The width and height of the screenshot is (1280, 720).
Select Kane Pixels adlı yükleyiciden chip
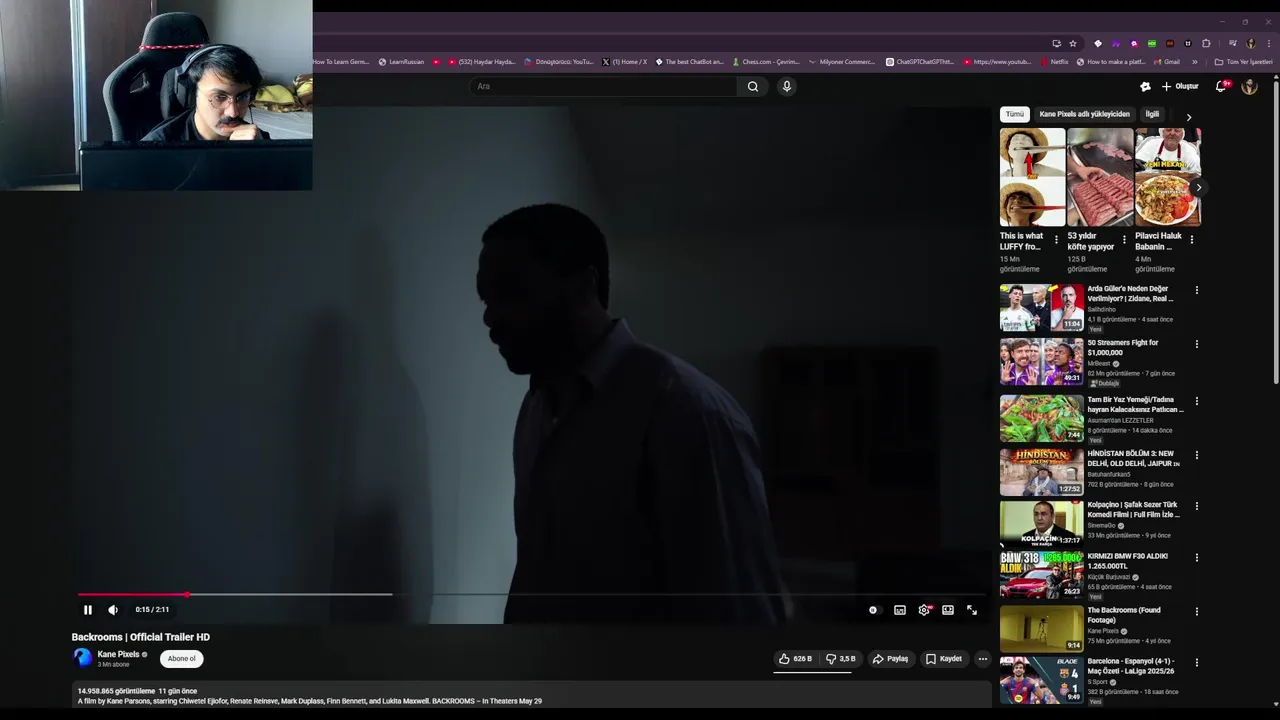(1084, 114)
